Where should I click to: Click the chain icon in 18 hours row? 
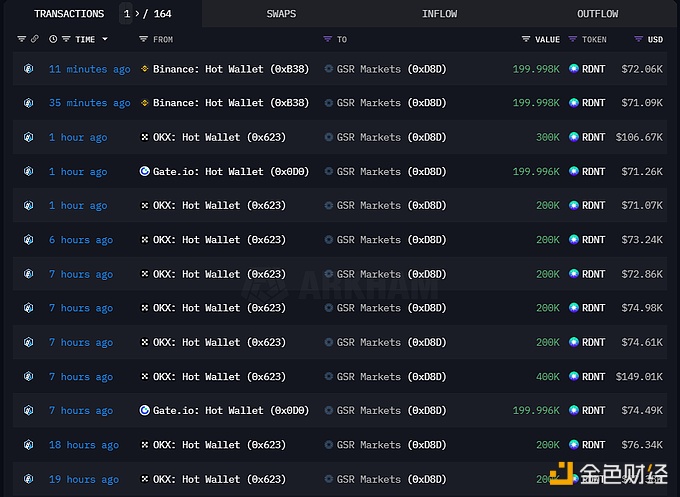[29, 445]
